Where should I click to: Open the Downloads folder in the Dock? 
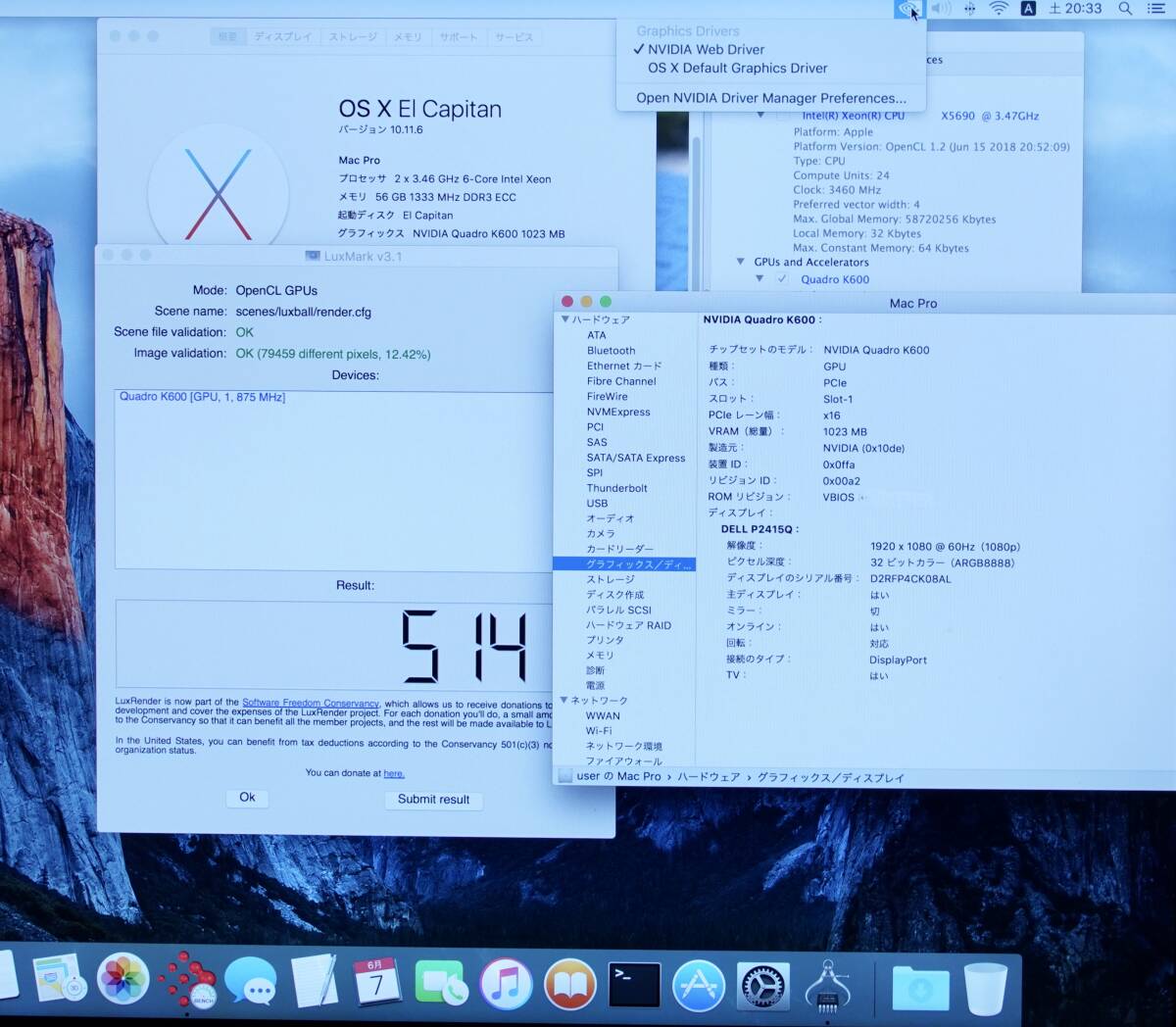[920, 988]
